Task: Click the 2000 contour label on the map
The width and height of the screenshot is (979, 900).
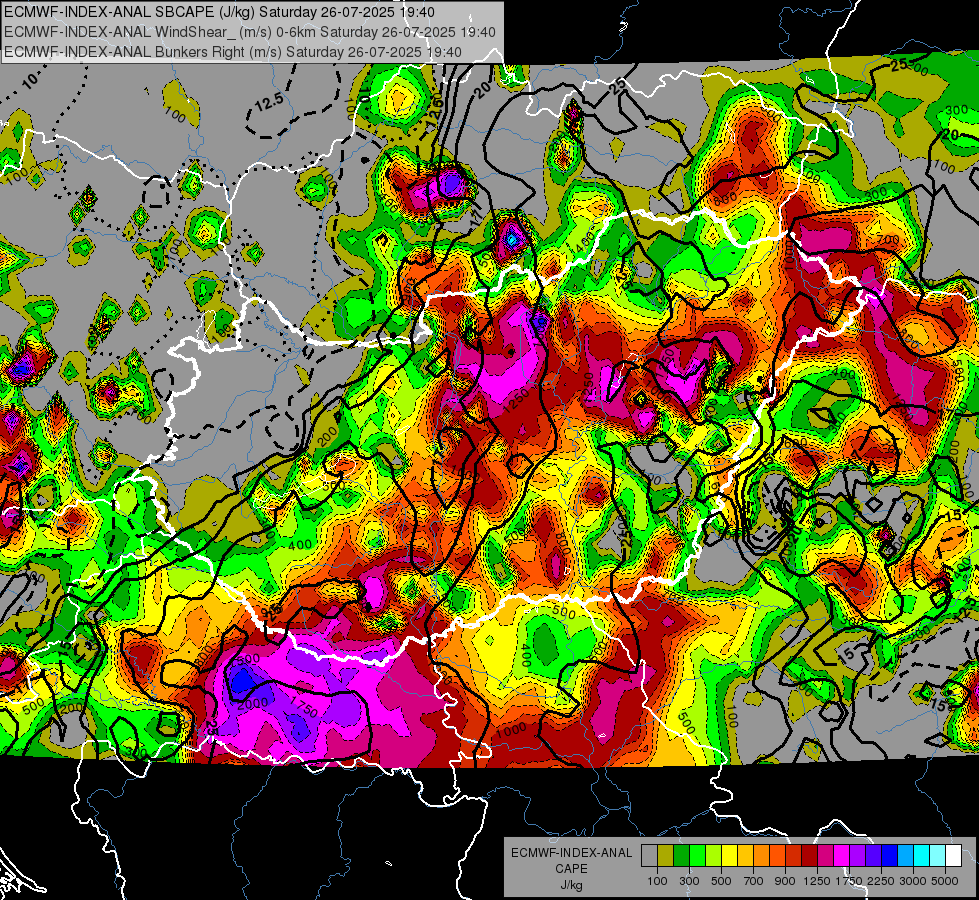Action: [x=253, y=703]
